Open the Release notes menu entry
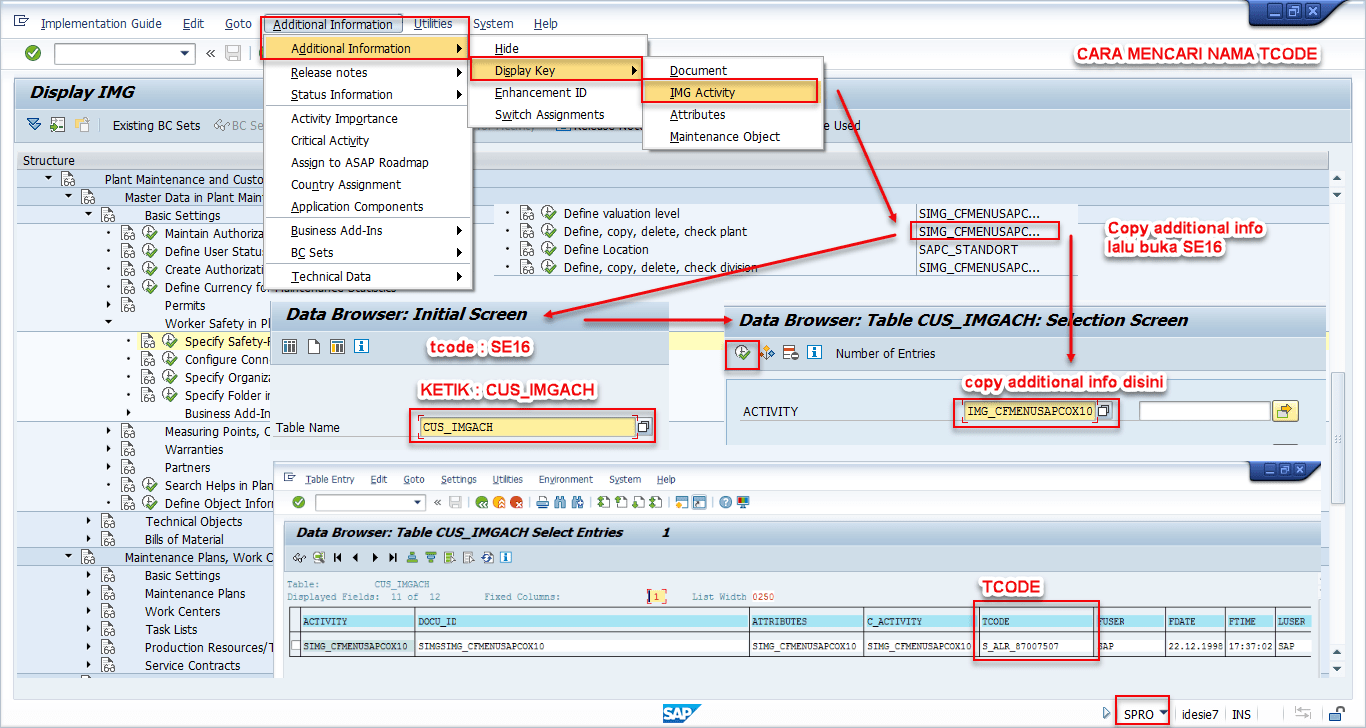The width and height of the screenshot is (1366, 728). 329,72
